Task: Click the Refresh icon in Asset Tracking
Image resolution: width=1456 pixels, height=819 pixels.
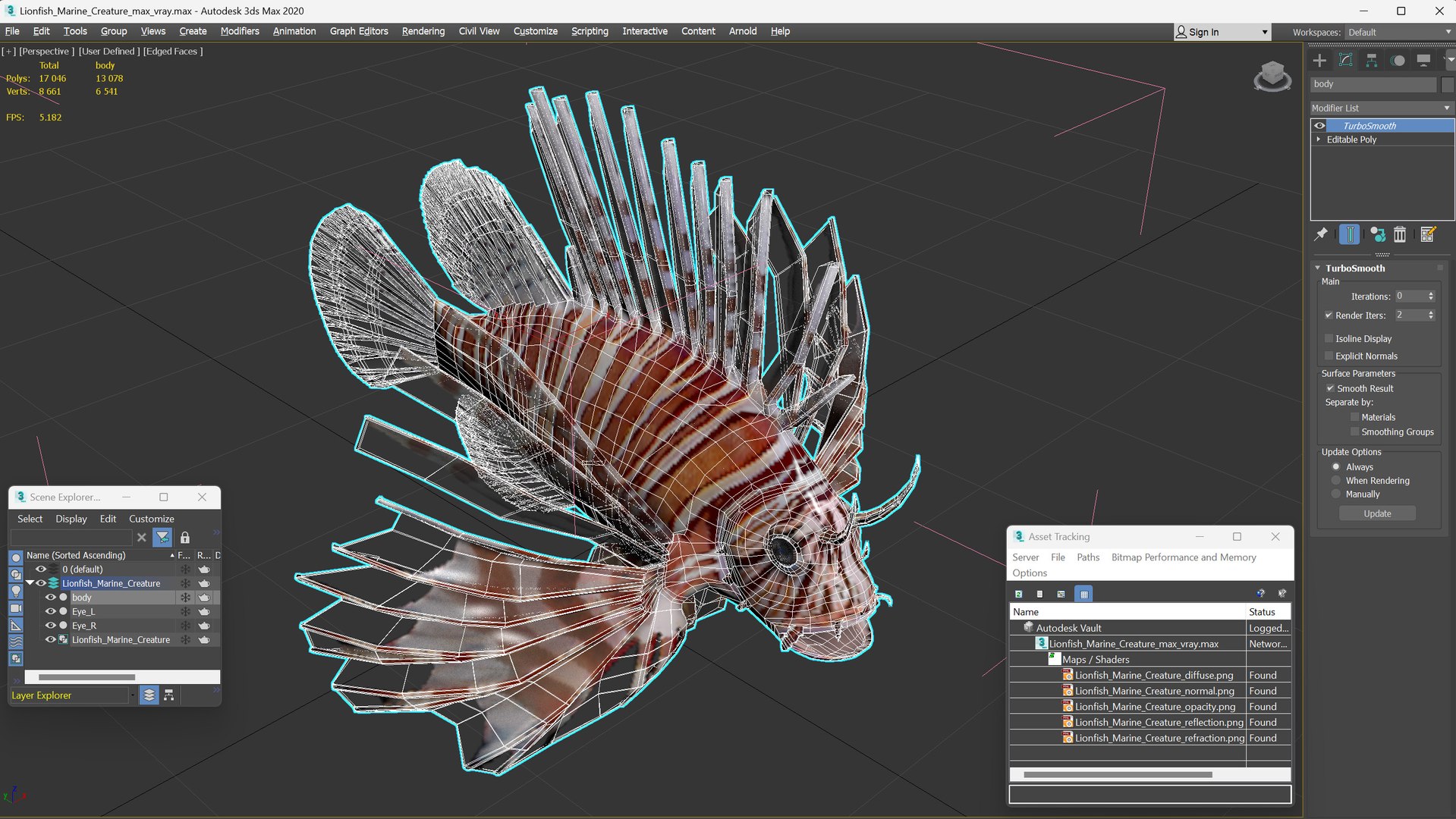Action: (1019, 594)
